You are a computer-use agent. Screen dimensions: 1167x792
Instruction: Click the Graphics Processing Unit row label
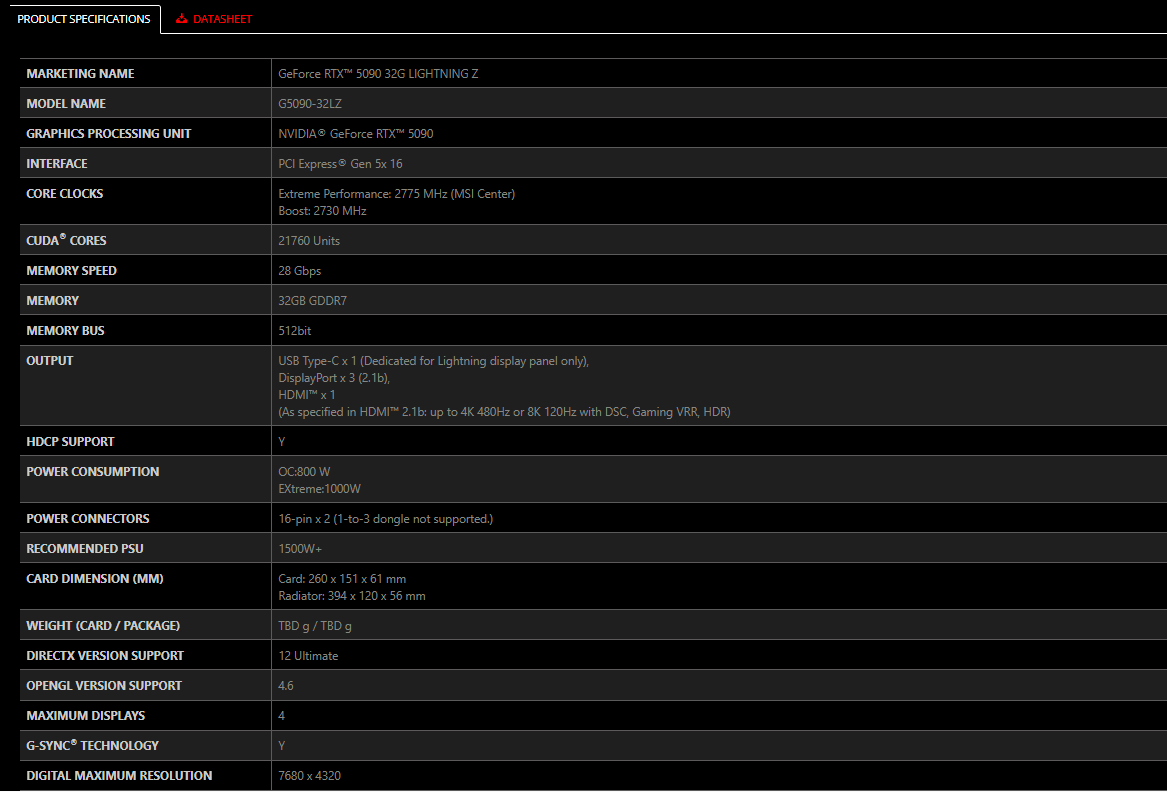[x=109, y=134]
